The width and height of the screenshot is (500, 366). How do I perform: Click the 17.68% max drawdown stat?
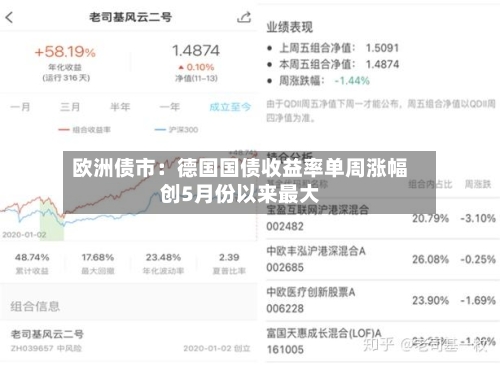pyautogui.click(x=98, y=257)
